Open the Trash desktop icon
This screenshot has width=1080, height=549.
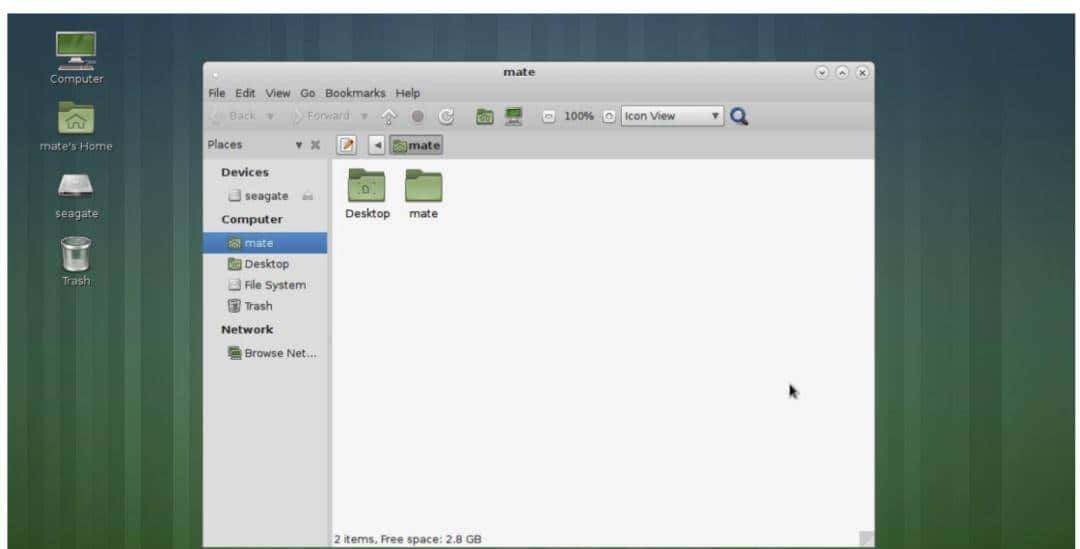tap(76, 262)
